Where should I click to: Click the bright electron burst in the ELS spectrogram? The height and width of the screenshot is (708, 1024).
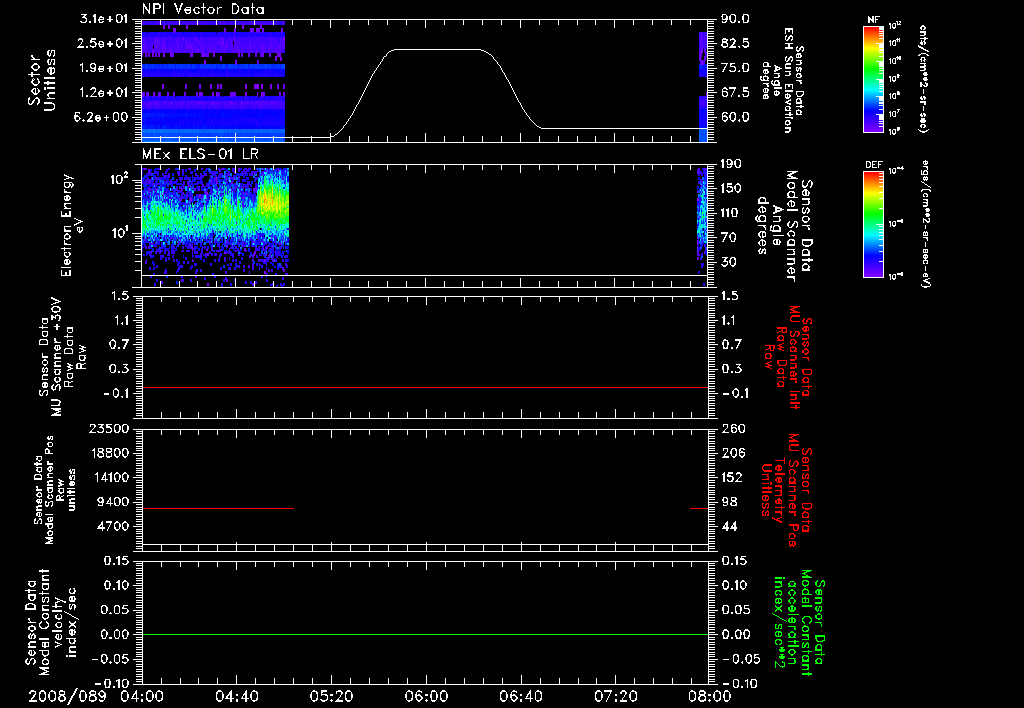tap(272, 200)
